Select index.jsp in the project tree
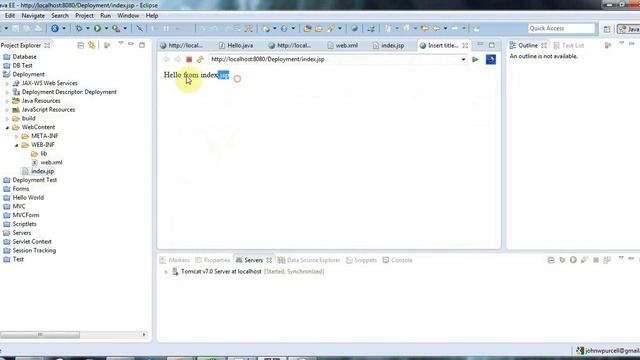 (x=38, y=171)
